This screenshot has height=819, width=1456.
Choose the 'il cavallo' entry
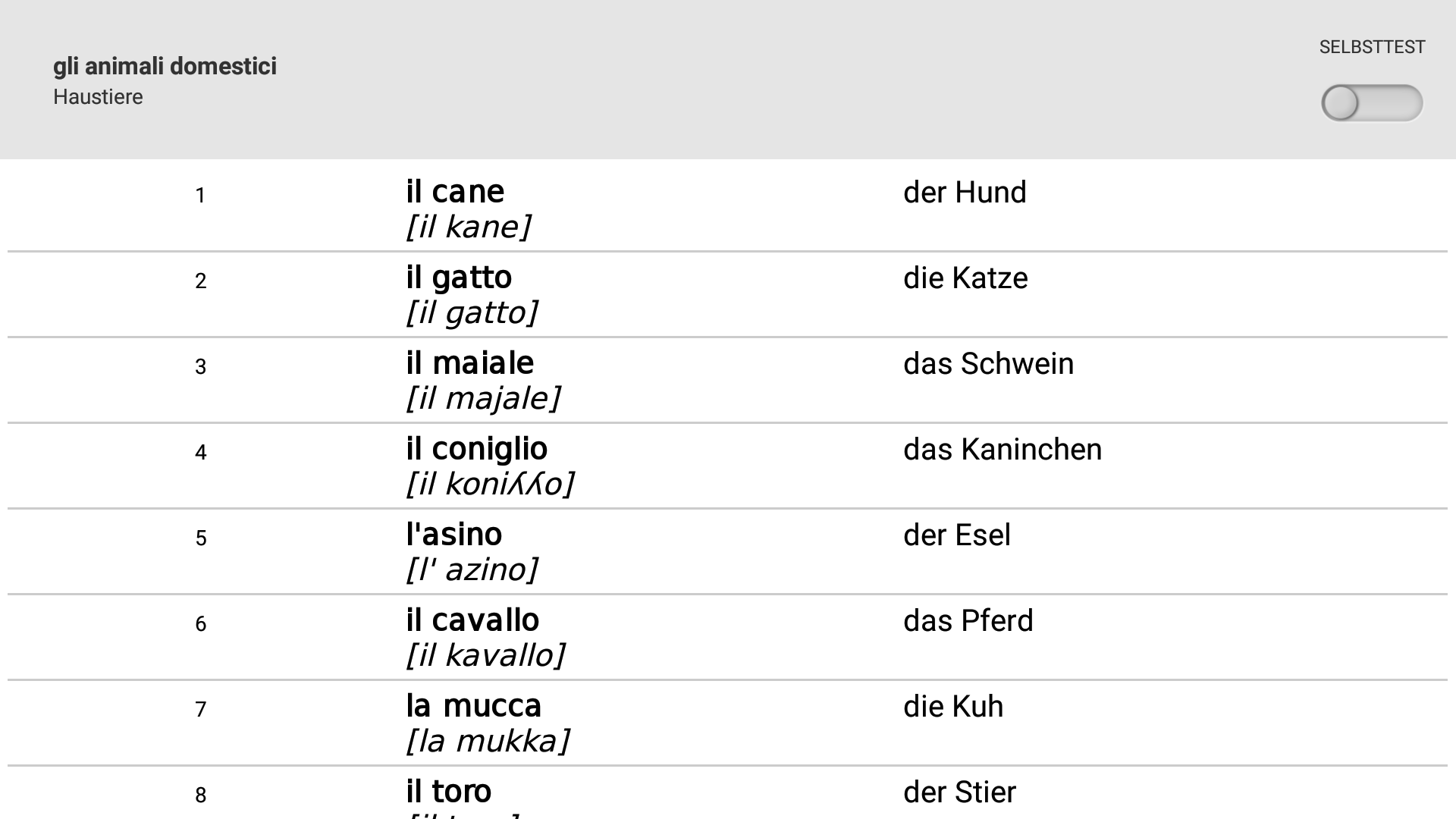(472, 620)
